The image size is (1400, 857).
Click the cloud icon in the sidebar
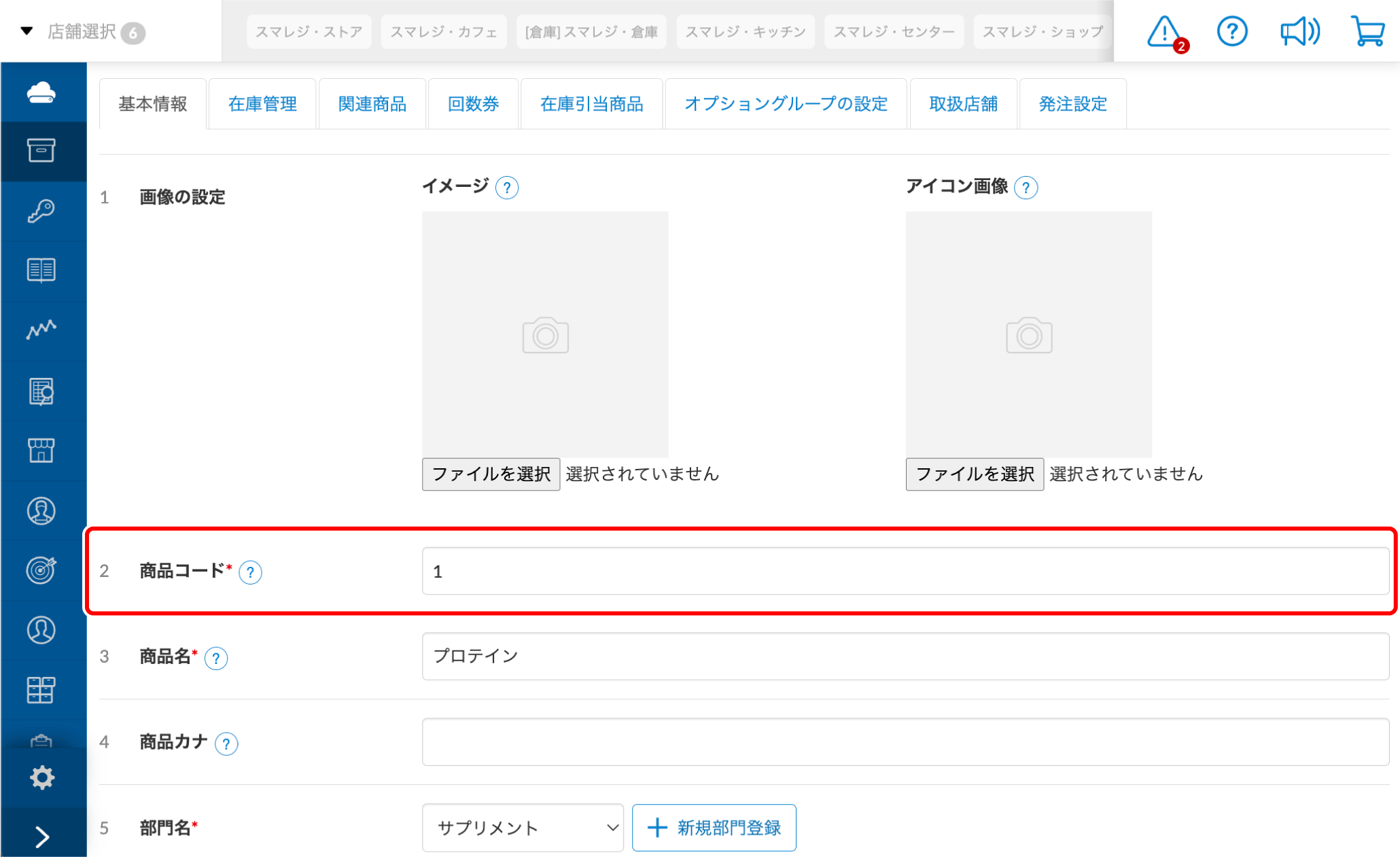(43, 92)
